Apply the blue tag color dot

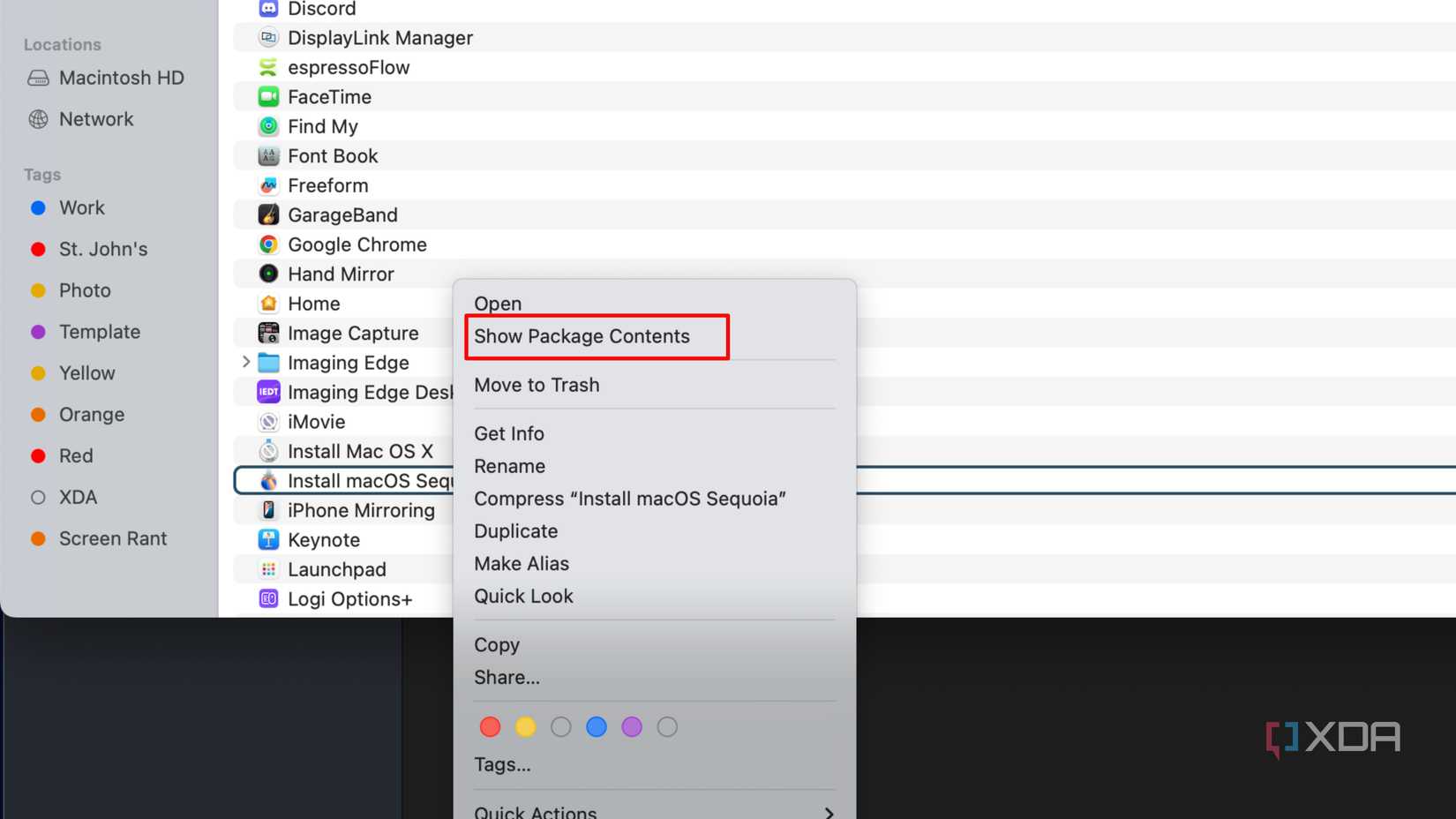point(597,726)
